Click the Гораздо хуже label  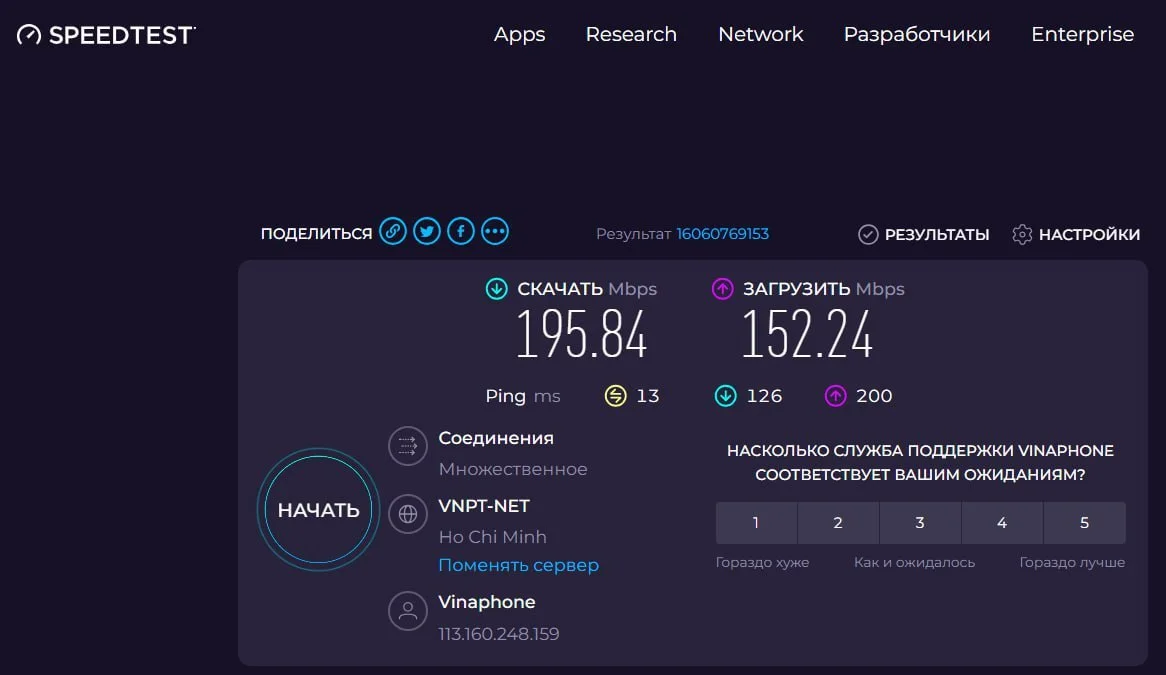coord(762,562)
